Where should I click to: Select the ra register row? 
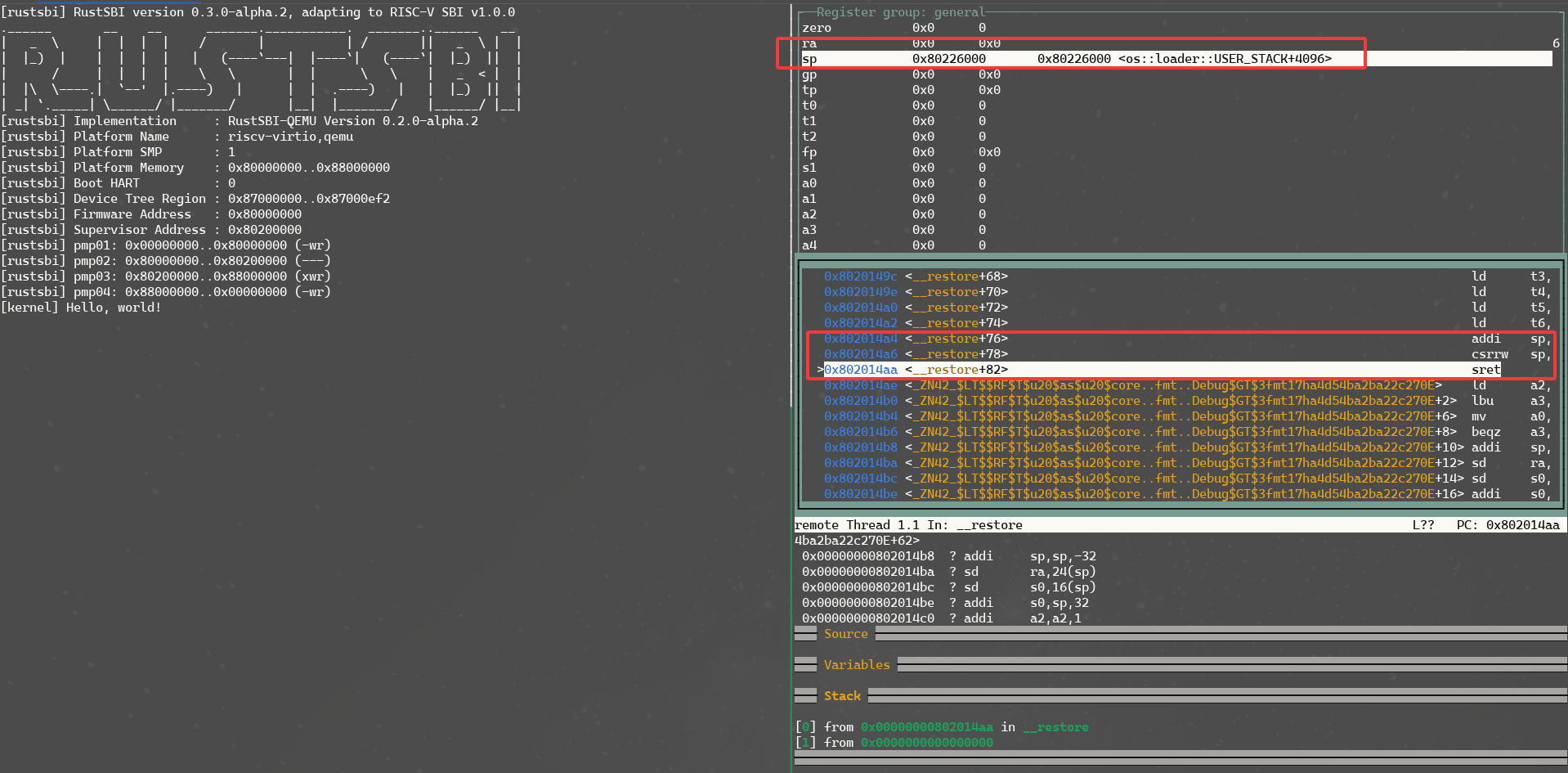[x=901, y=43]
